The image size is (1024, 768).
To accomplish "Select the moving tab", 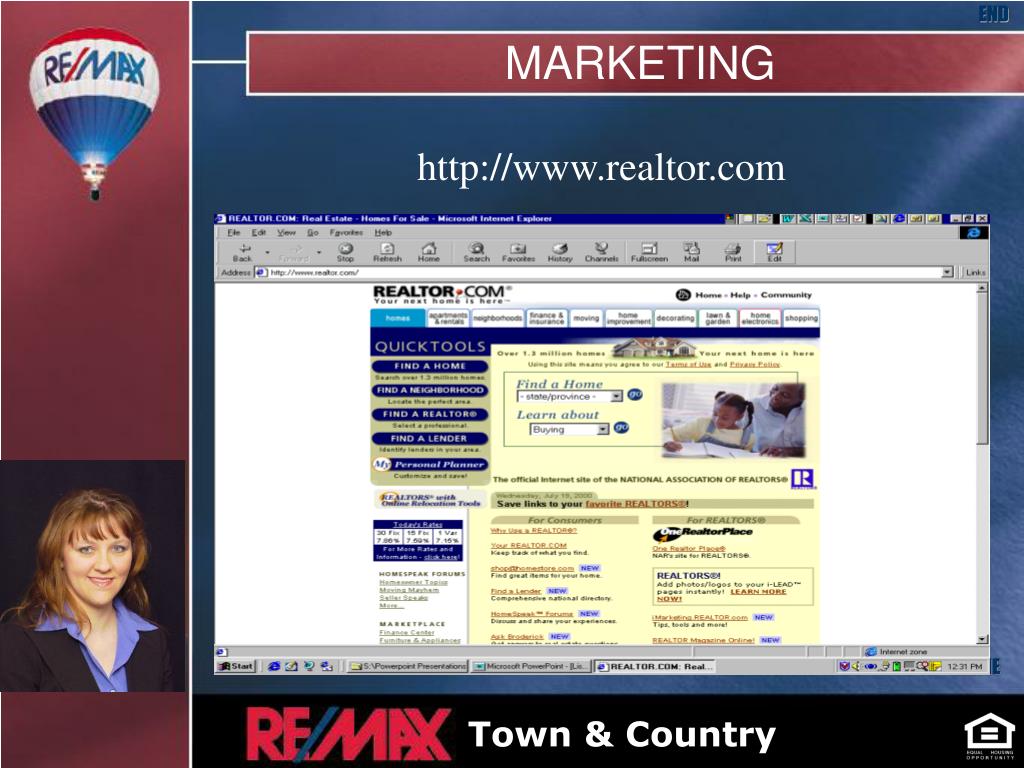I will click(586, 318).
